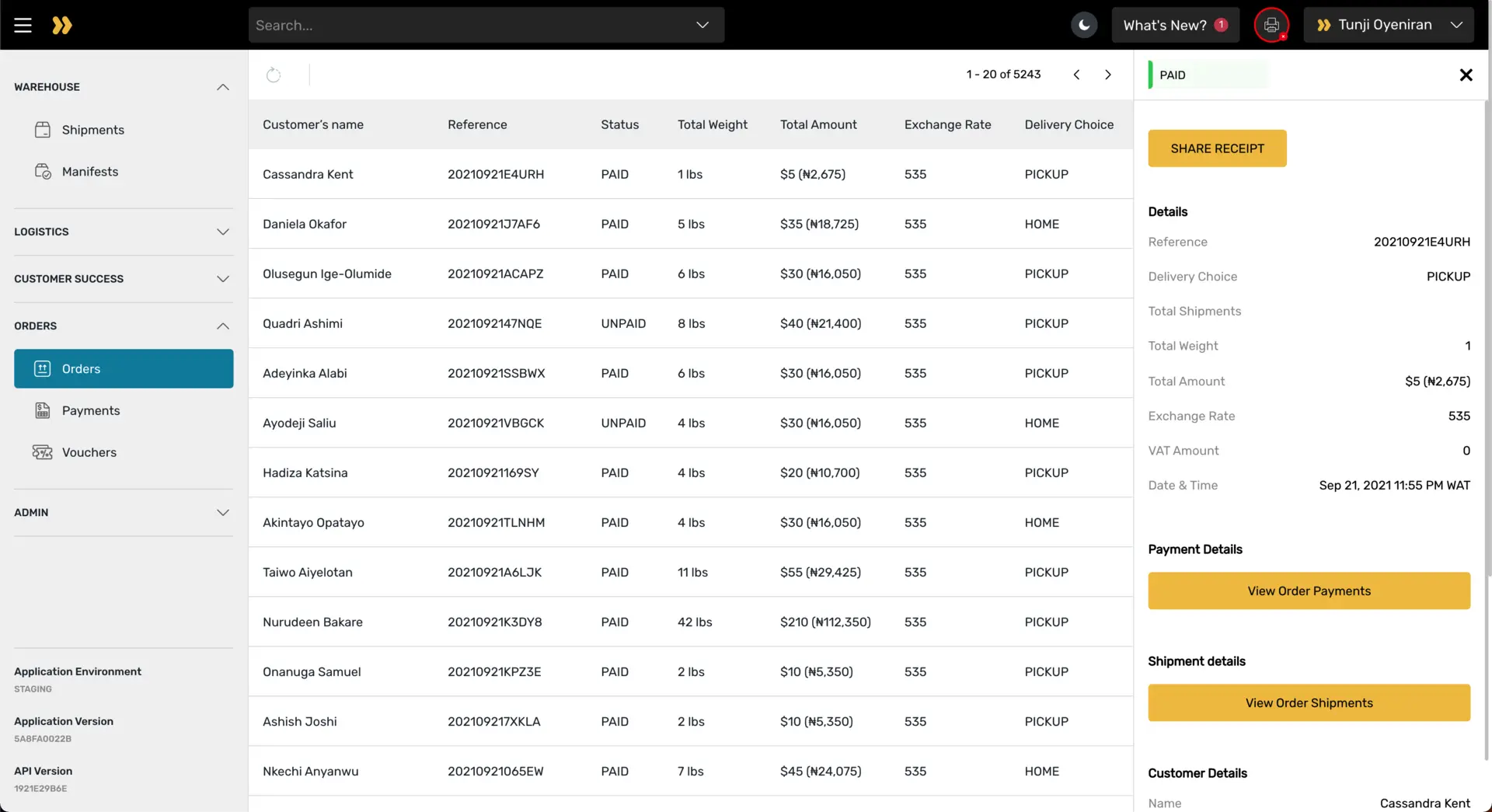Click the Payments receipt icon

(x=43, y=410)
